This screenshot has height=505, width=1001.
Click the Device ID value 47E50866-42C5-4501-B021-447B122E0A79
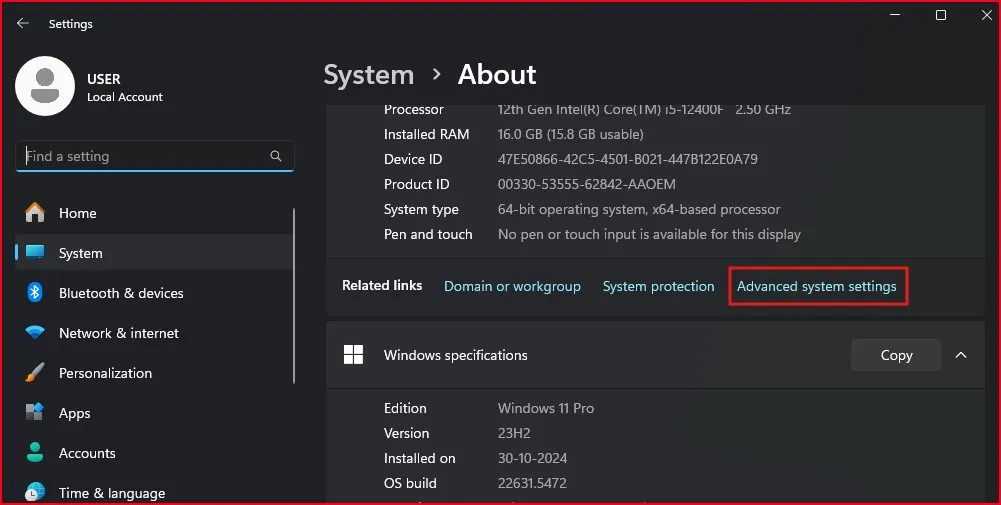coord(628,159)
